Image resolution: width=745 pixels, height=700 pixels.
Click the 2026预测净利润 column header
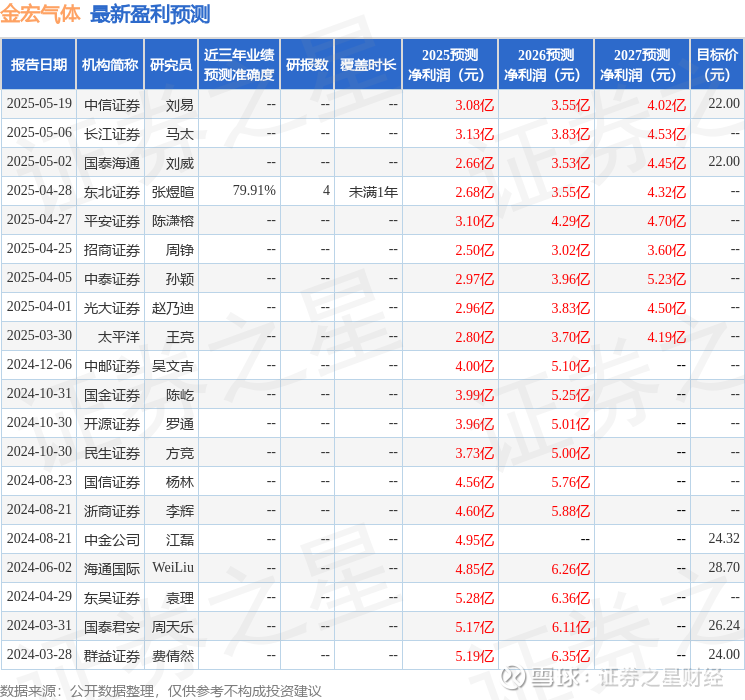pos(546,65)
